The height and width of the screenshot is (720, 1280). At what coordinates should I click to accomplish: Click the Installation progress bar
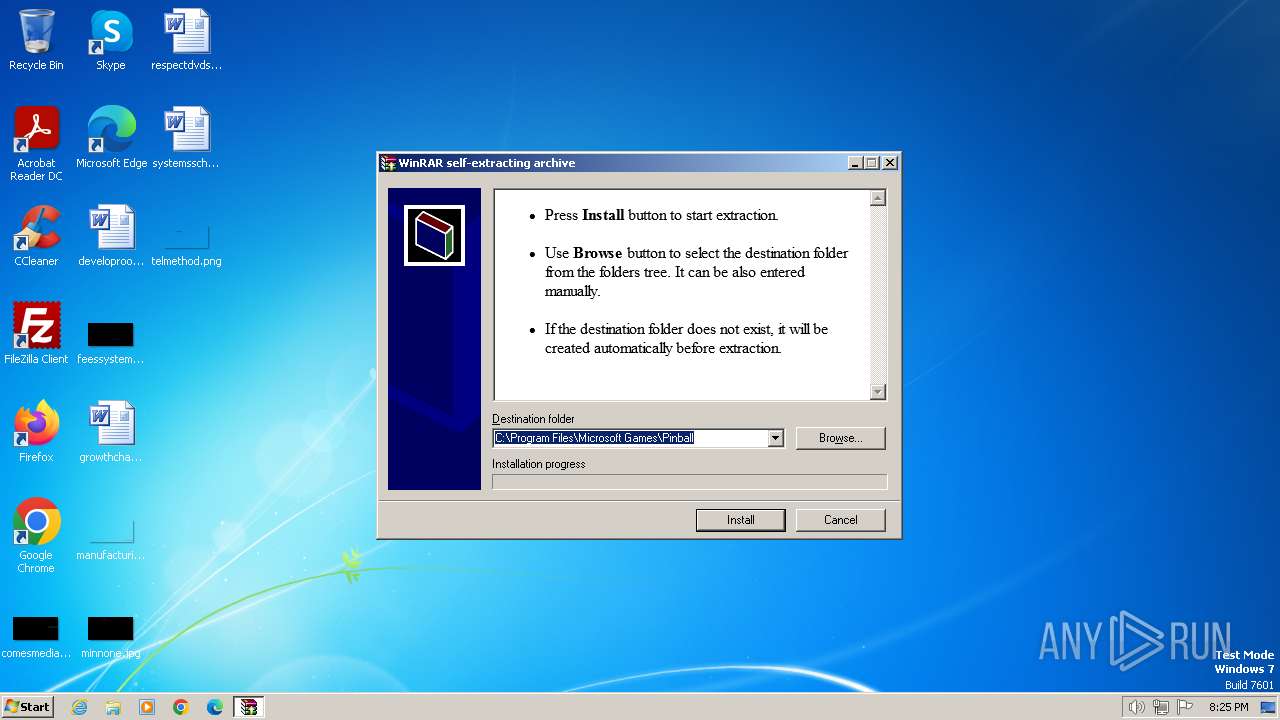[x=689, y=482]
